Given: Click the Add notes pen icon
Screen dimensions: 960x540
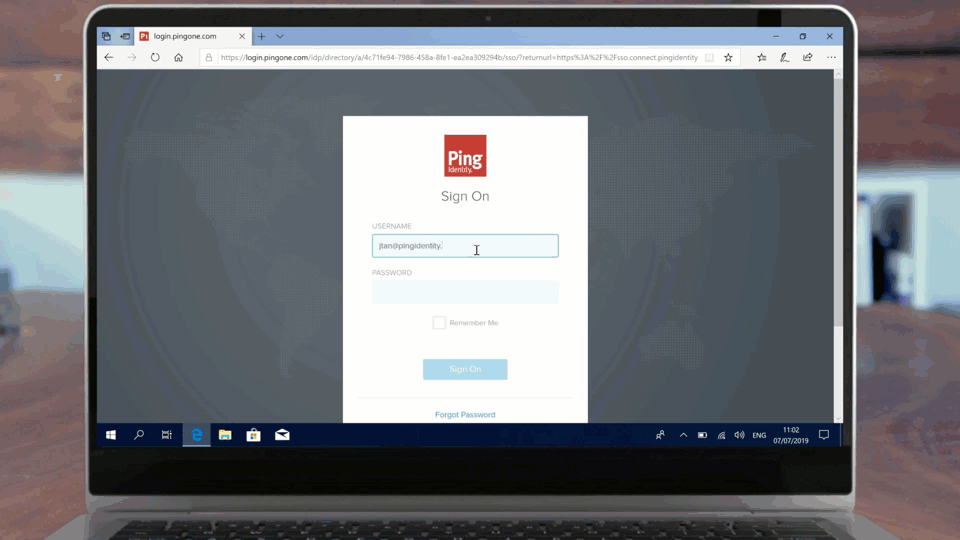Looking at the screenshot, I should pyautogui.click(x=784, y=58).
